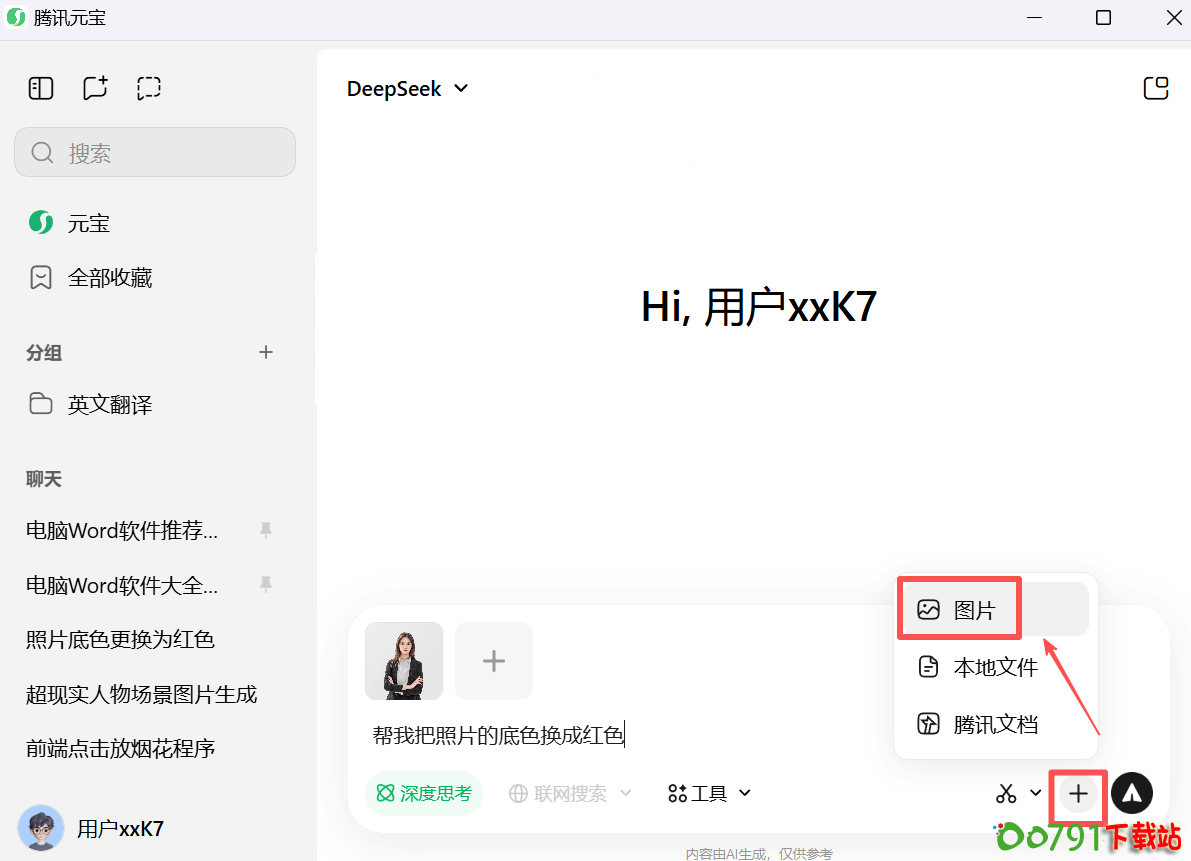The image size is (1191, 861).
Task: Select 图片 from the upload menu
Action: [x=974, y=610]
